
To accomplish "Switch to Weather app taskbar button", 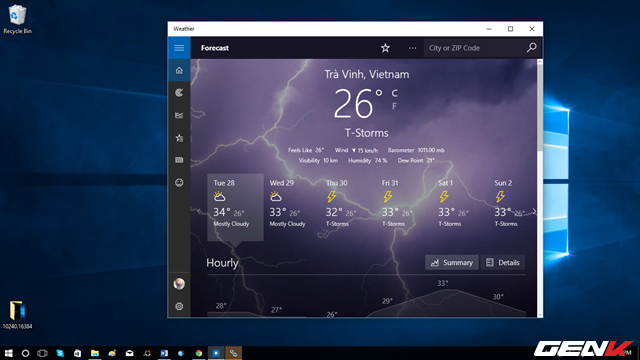I will pyautogui.click(x=216, y=353).
